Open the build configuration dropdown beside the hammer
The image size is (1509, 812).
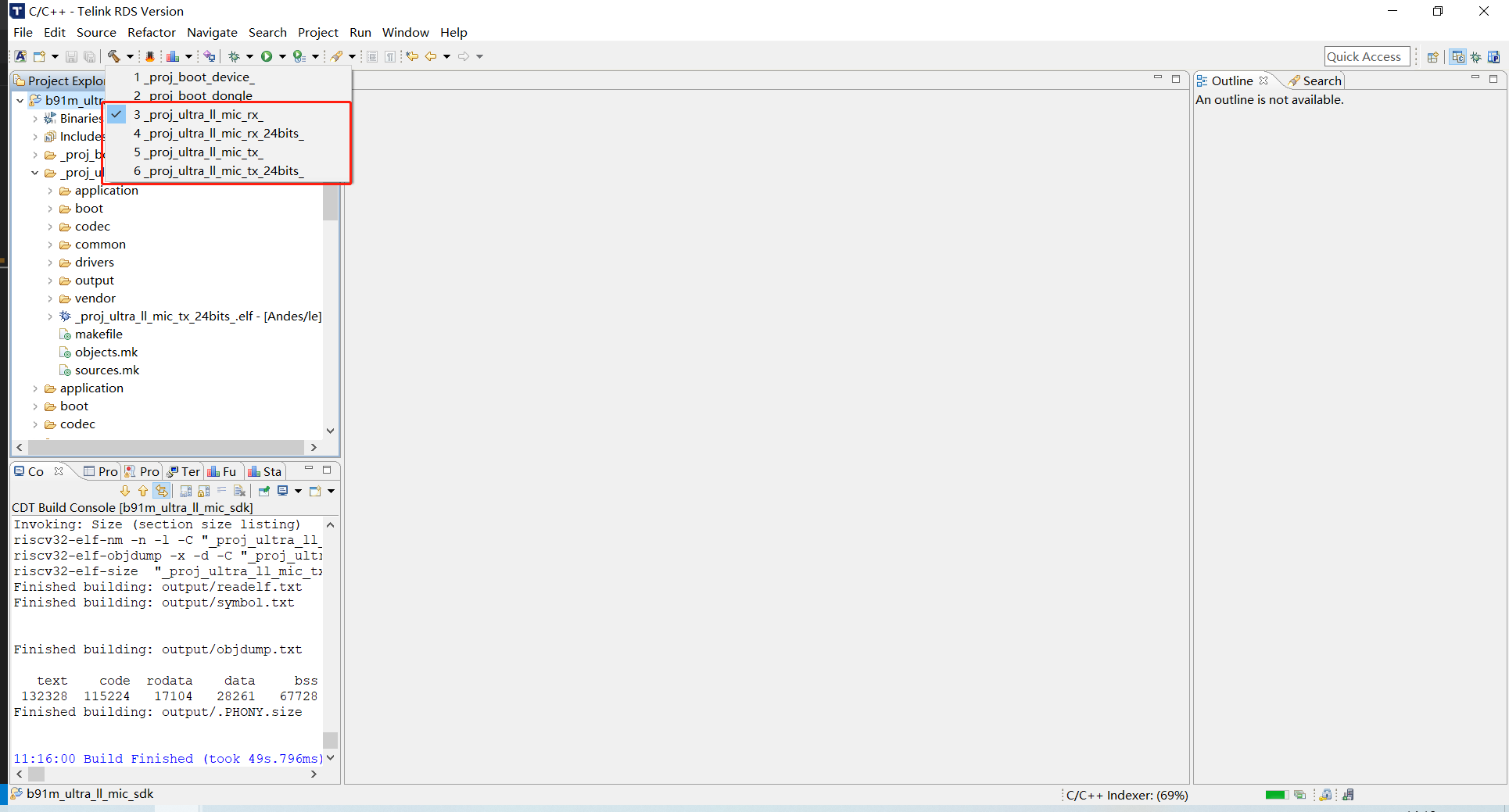[130, 56]
